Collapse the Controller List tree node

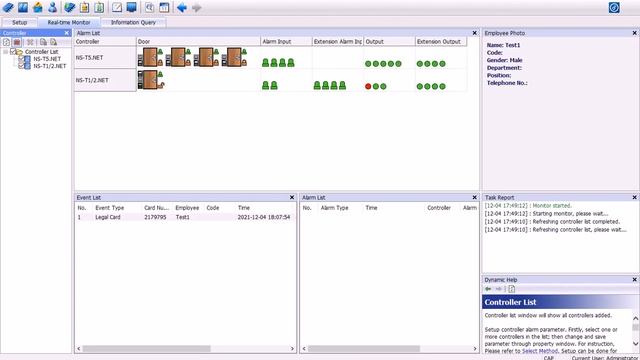(x=5, y=52)
